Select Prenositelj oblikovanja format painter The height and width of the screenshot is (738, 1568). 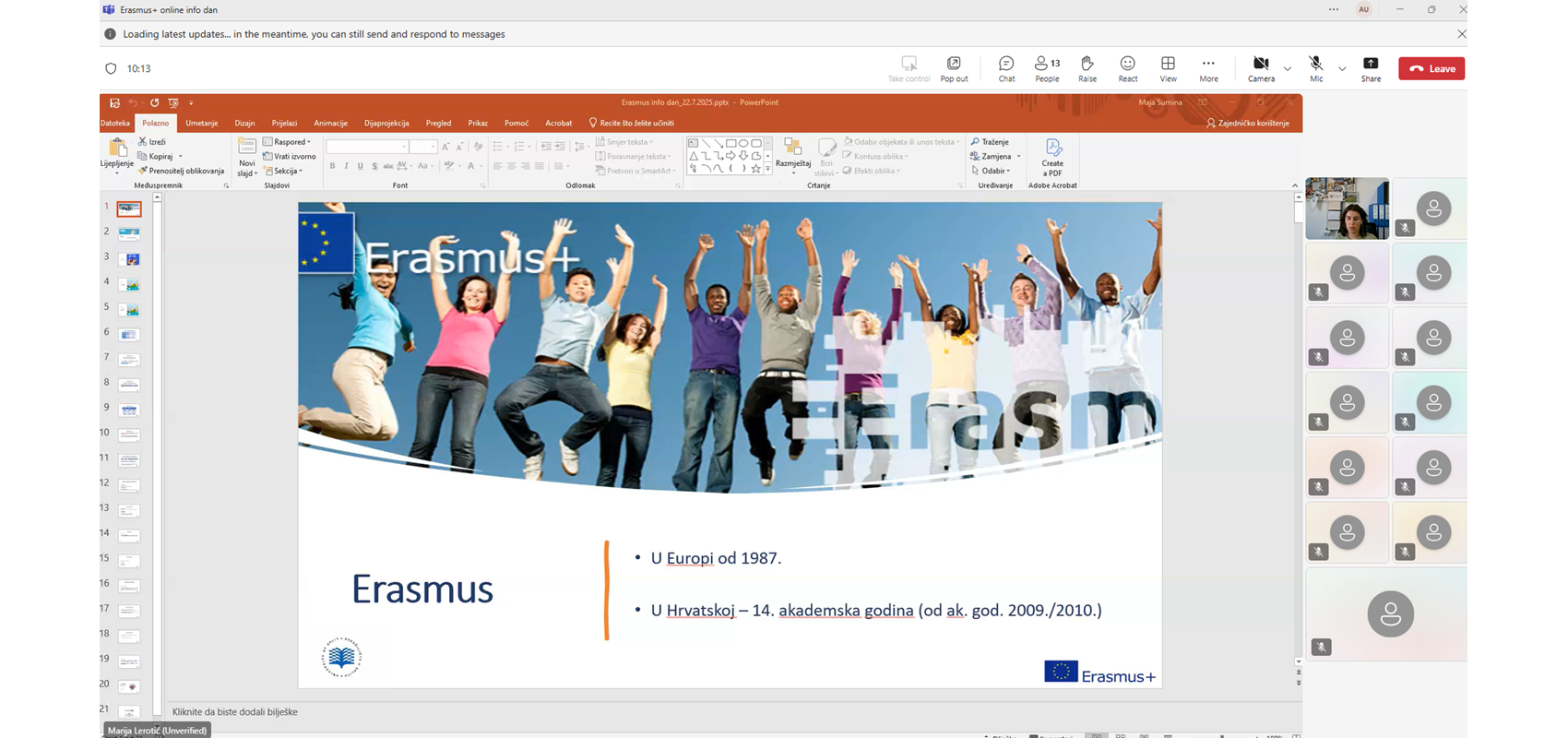[181, 171]
